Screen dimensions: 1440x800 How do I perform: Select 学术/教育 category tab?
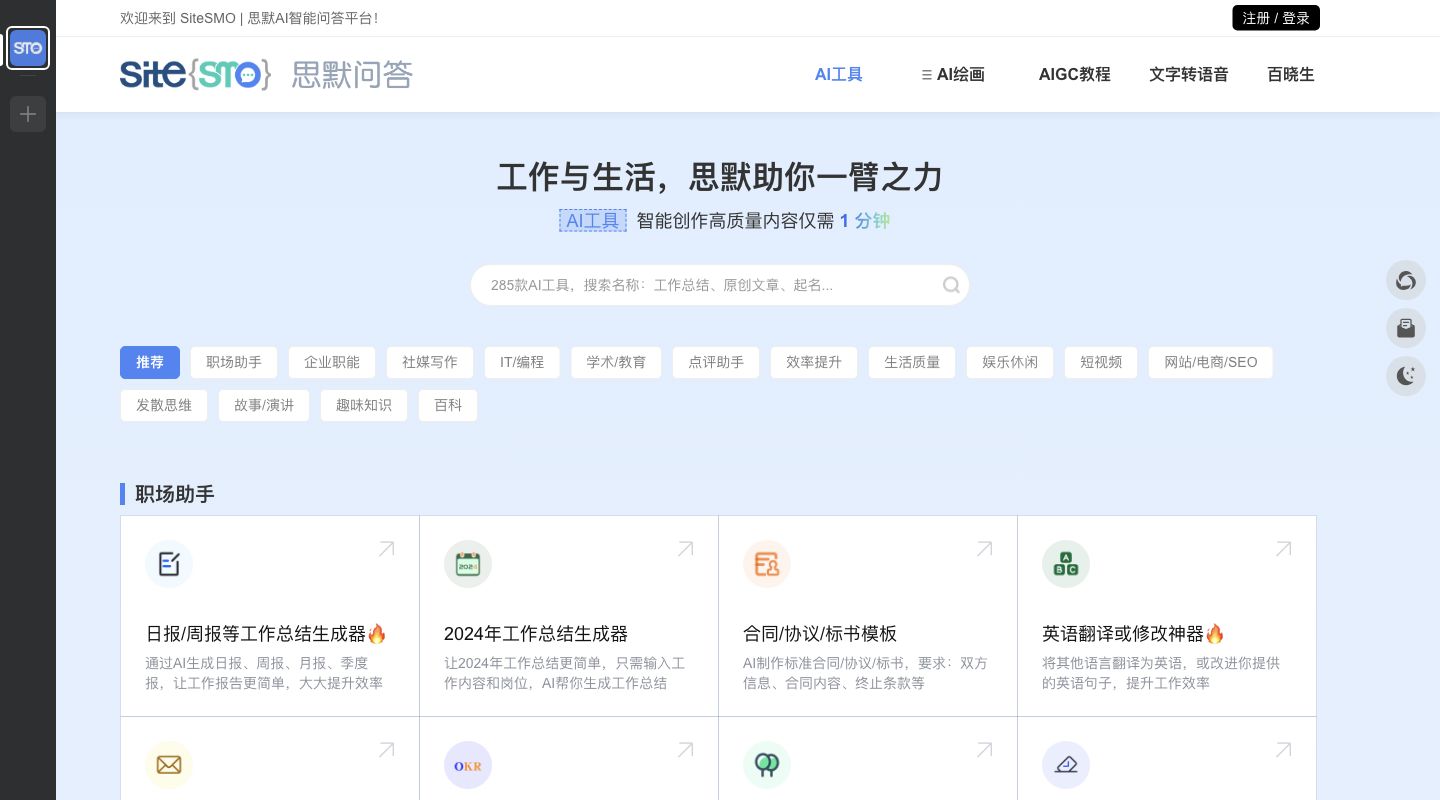[616, 362]
